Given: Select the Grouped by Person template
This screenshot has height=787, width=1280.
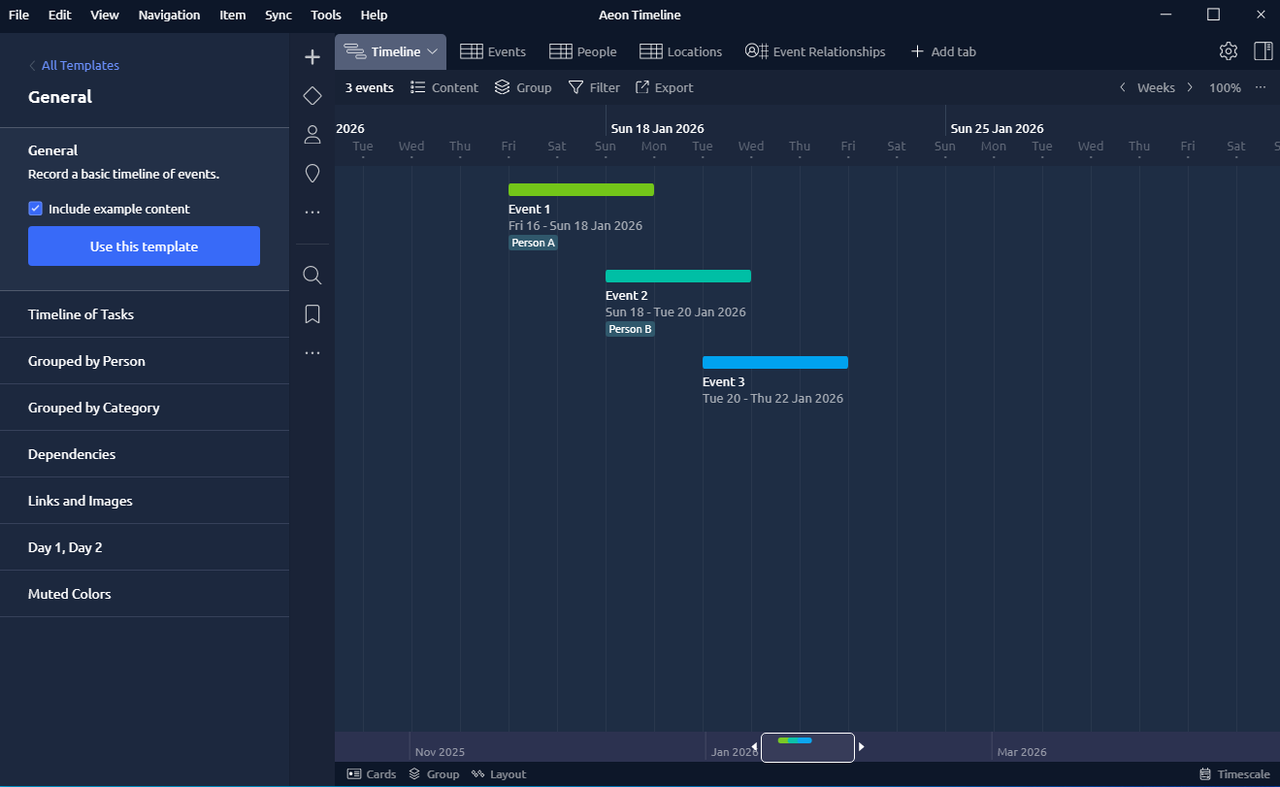Looking at the screenshot, I should pyautogui.click(x=87, y=361).
